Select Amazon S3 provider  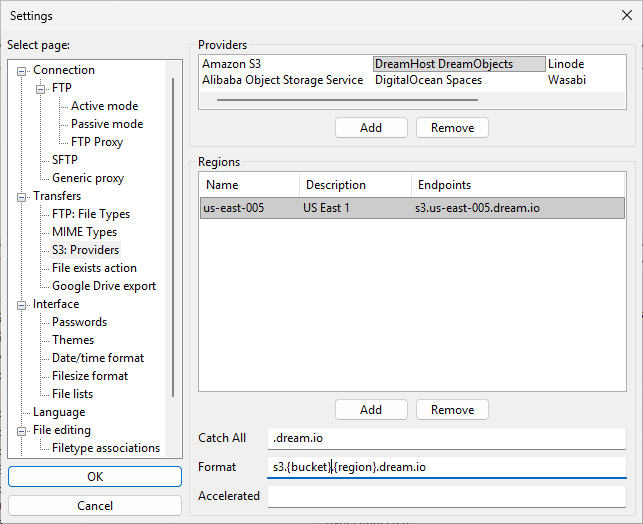click(231, 64)
